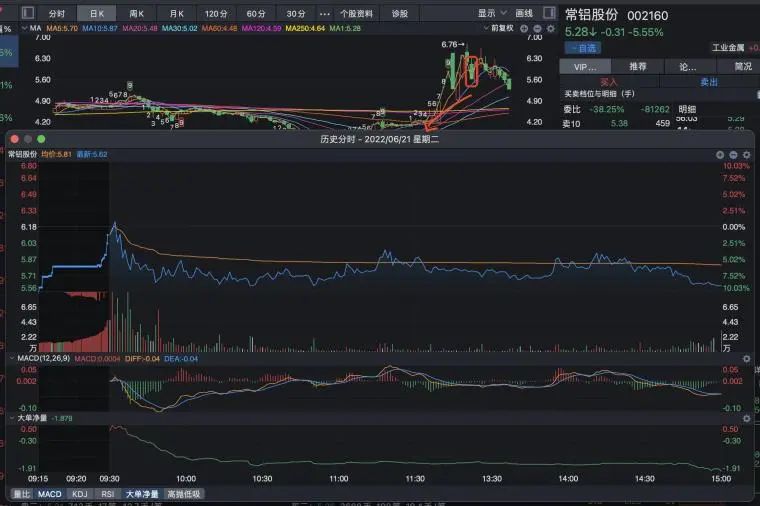
Task: Click the MA250:4.64 moving average label
Action: (305, 28)
